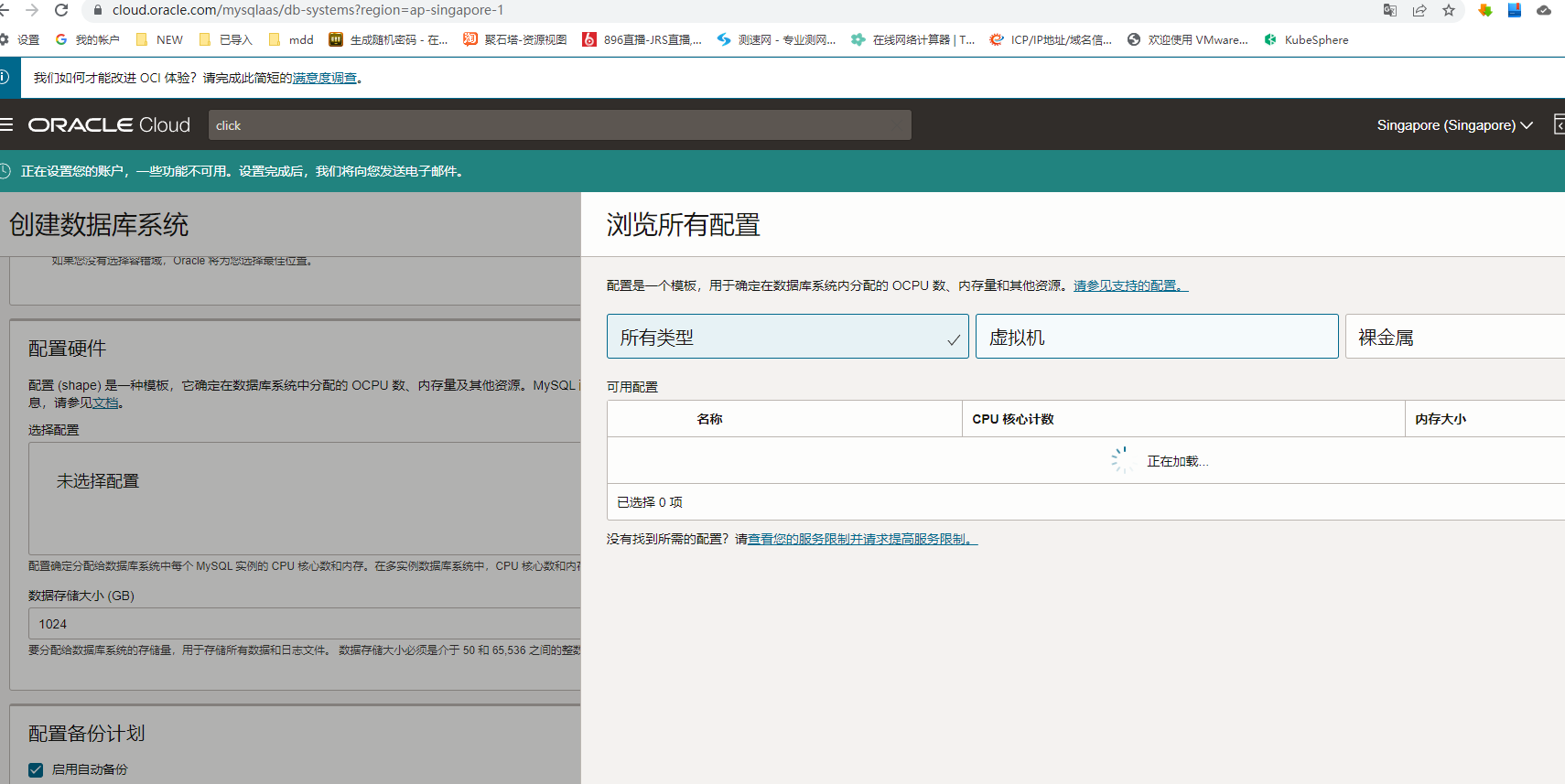
Task: Click the share page icon in address bar
Action: [1419, 10]
